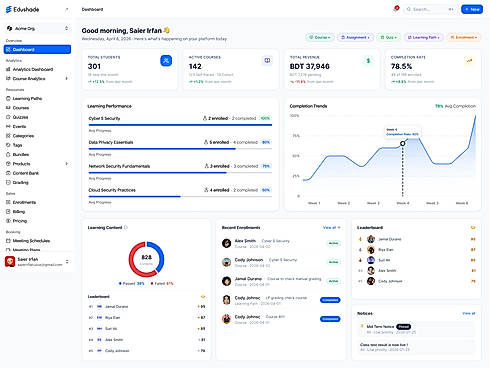Click the crown icon in Leaderboard under donut chart

(203, 297)
